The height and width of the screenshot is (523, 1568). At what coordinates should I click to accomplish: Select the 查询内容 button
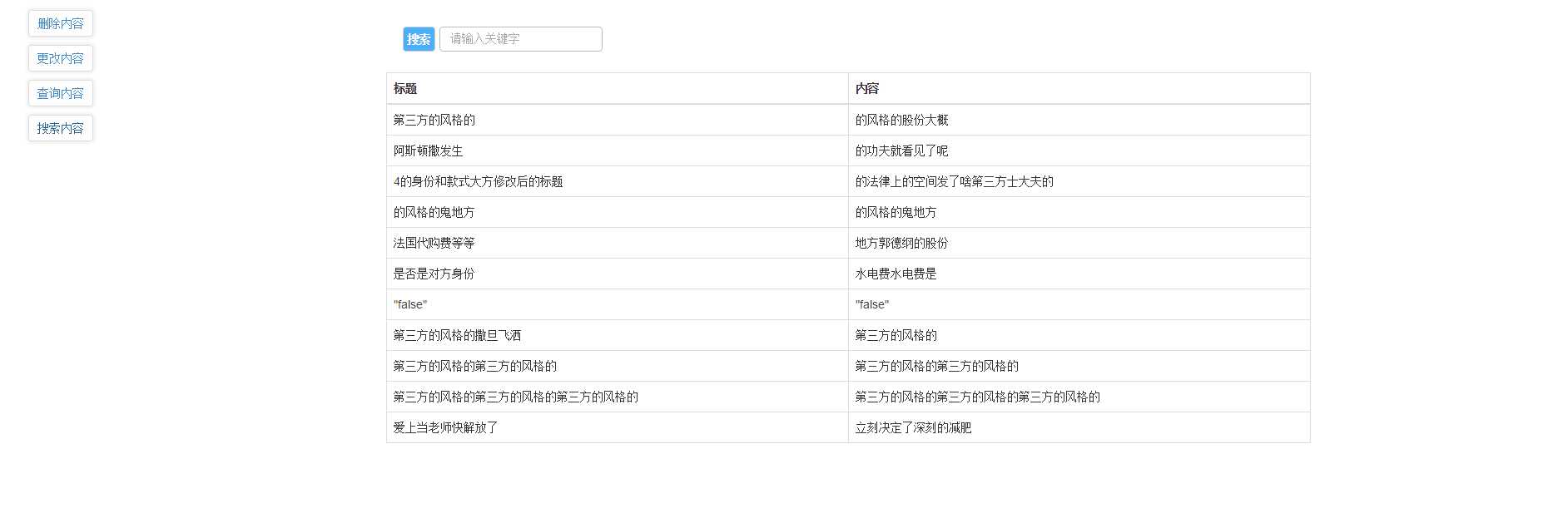pos(61,93)
